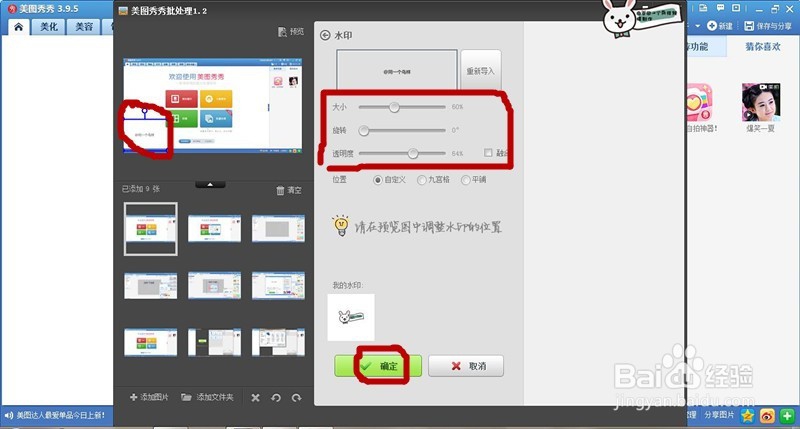Click the 取消 cancel button
Screen dimensions: 800x429
pyautogui.click(x=466, y=366)
